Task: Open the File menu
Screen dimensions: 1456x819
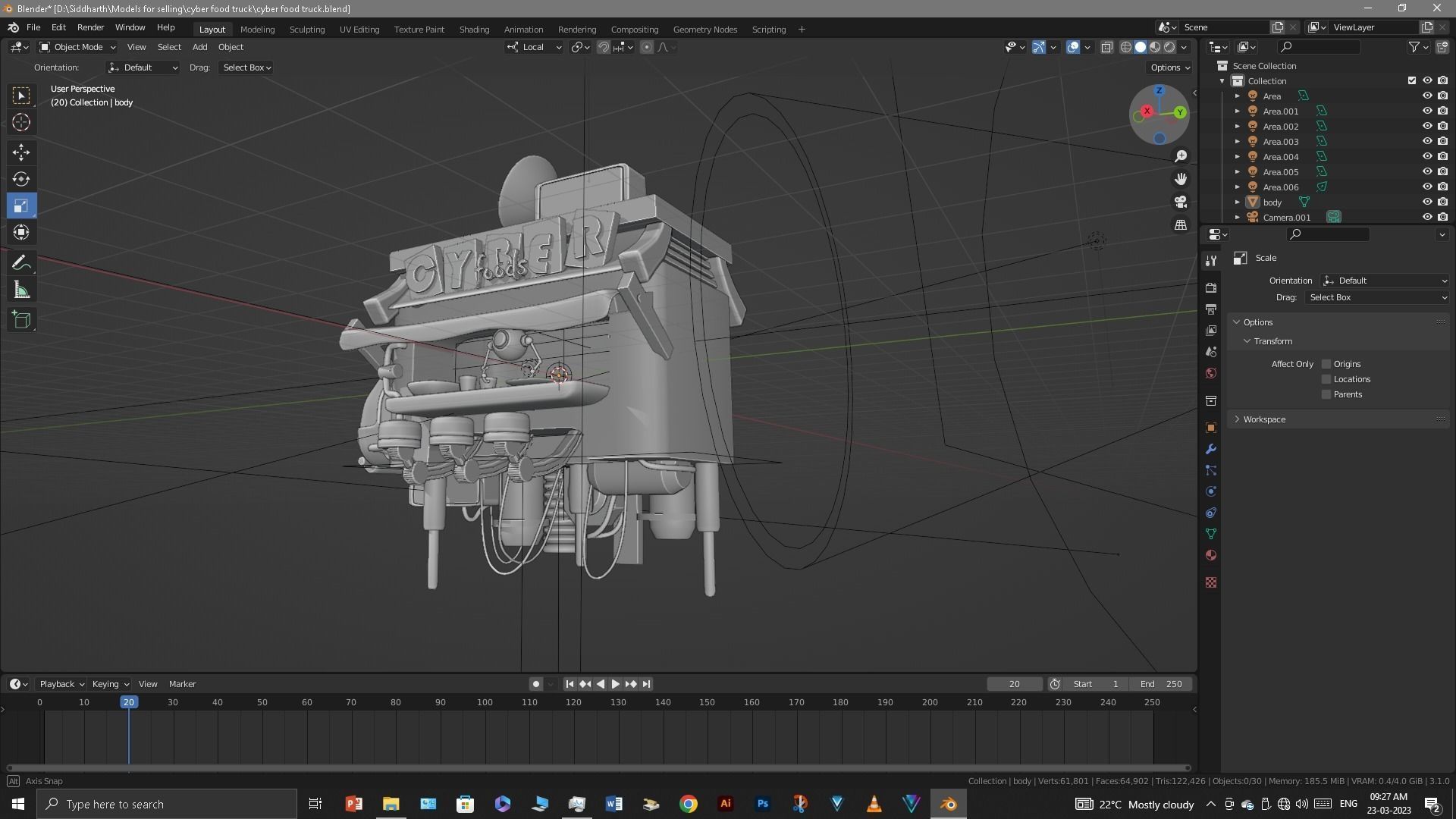Action: click(33, 27)
